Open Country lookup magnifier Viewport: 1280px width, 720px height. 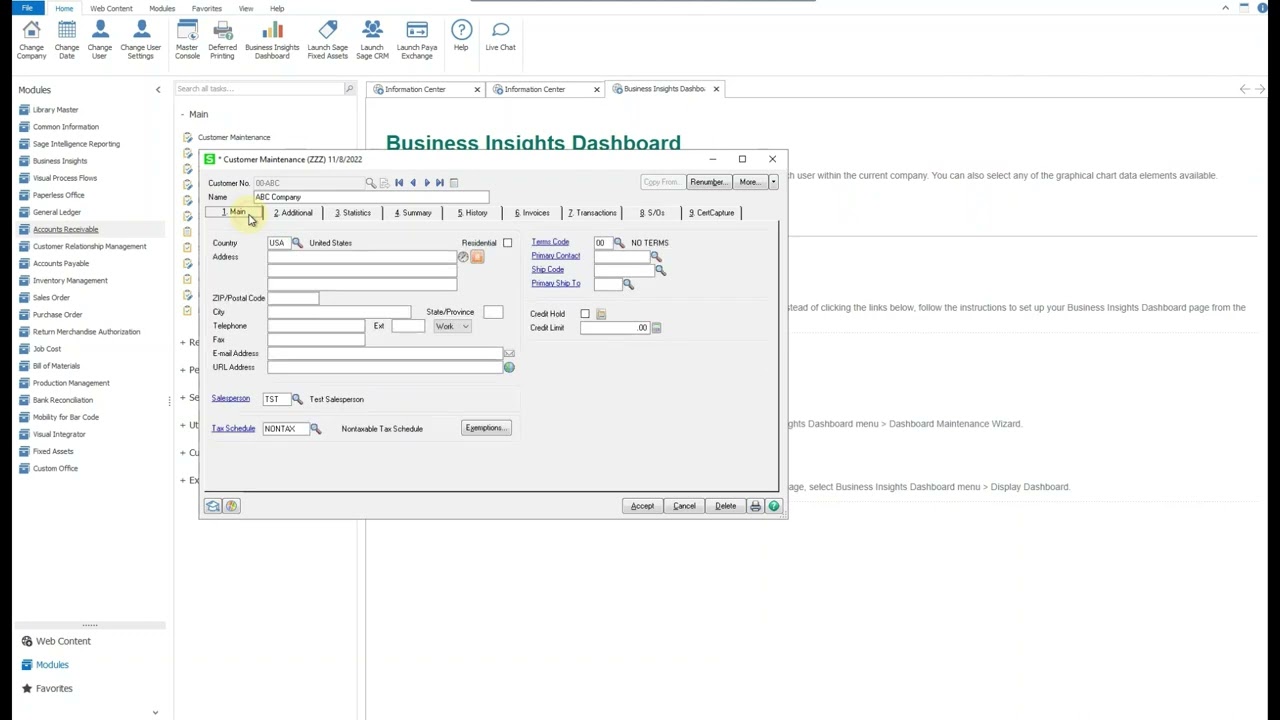[x=297, y=243]
